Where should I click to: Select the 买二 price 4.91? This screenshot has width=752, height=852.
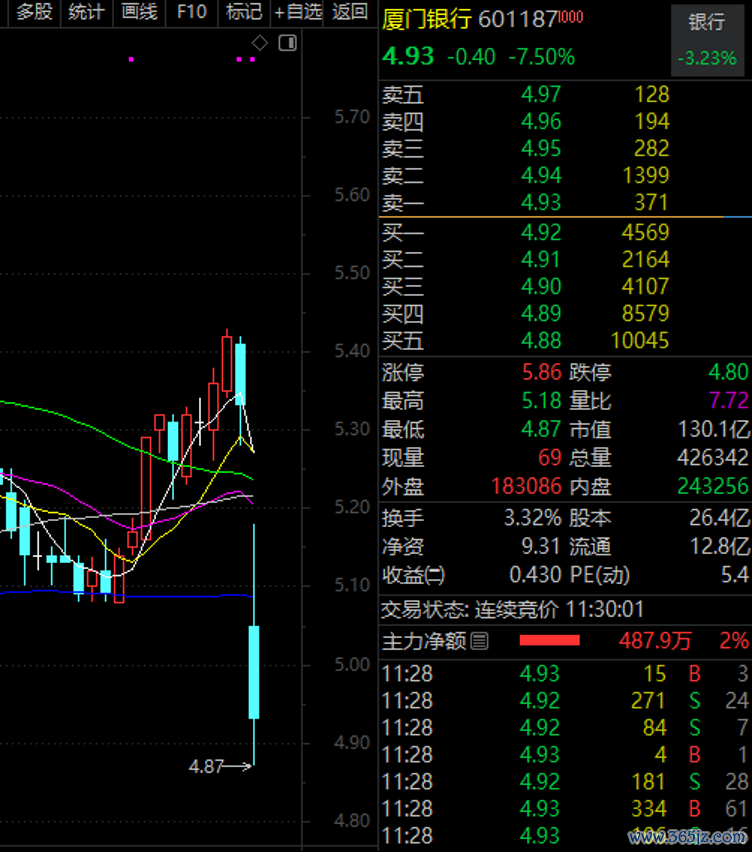[x=541, y=260]
